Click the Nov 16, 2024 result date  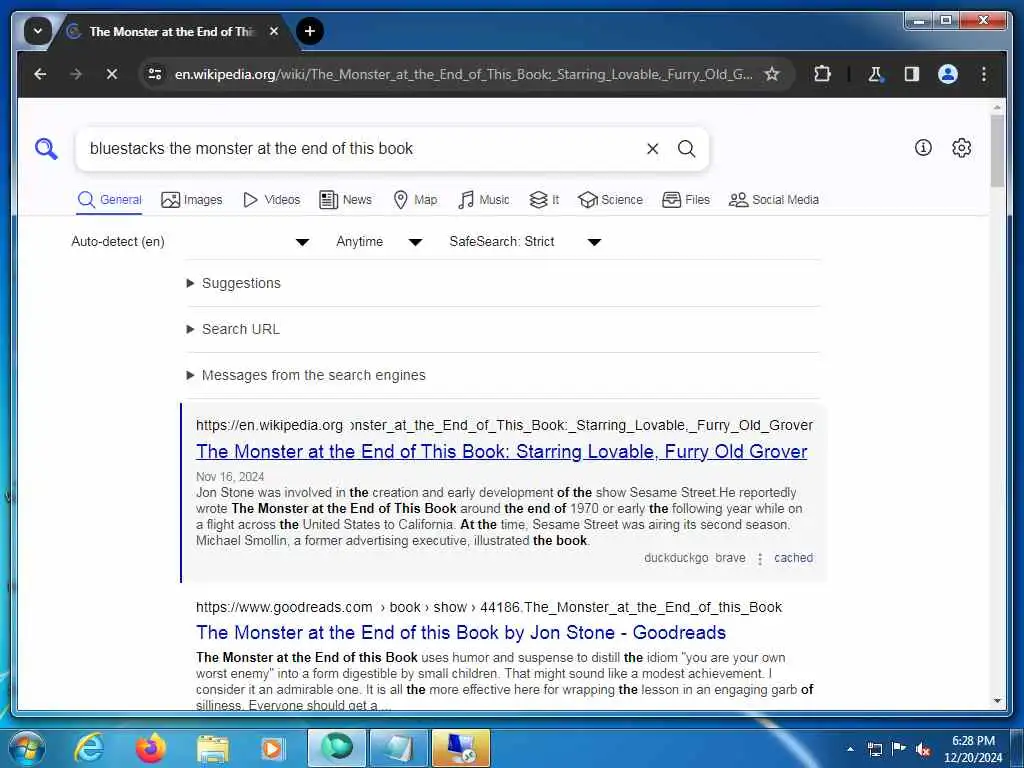coord(230,477)
